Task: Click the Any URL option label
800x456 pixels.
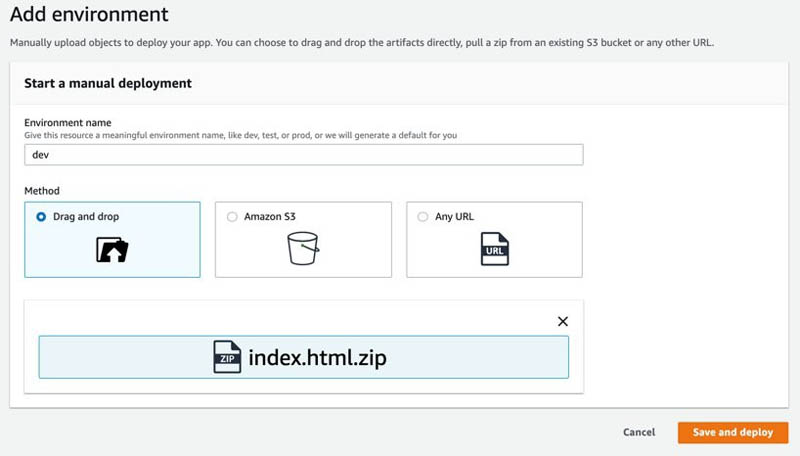Action: 455,217
